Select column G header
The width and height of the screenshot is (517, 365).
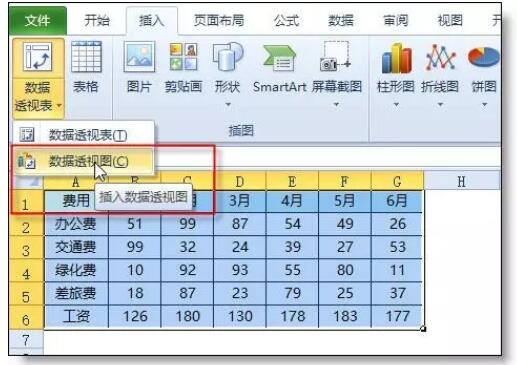397,181
